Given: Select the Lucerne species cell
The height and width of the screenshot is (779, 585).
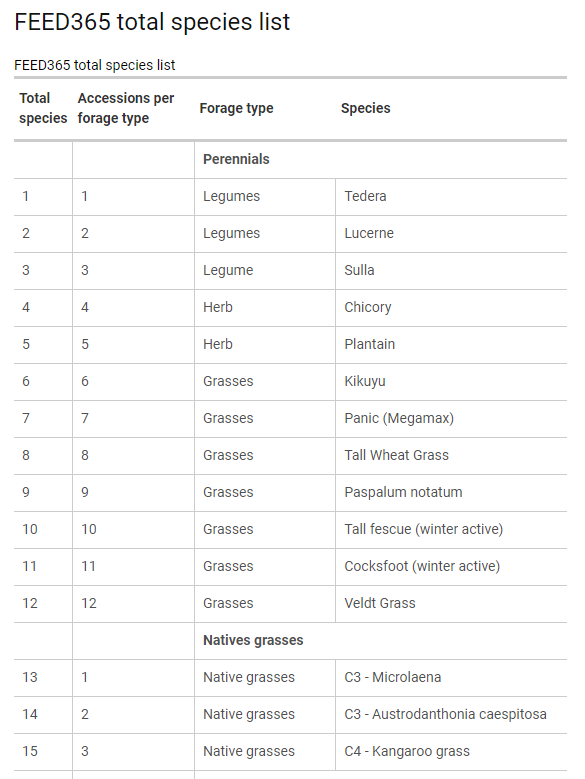Looking at the screenshot, I should (451, 234).
